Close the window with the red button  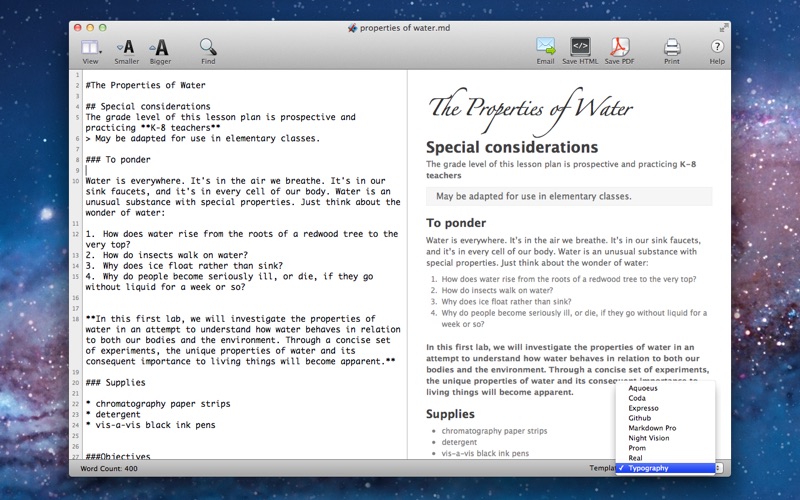click(x=78, y=28)
